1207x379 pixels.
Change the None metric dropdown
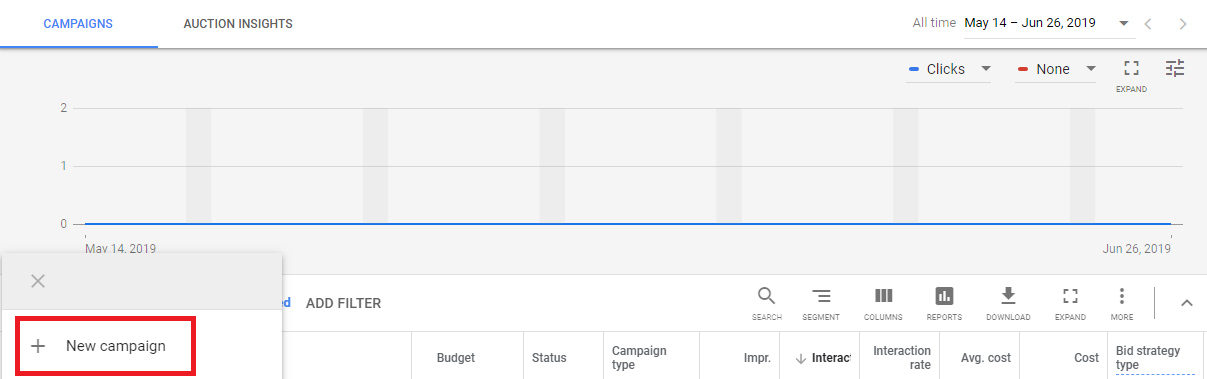coord(1056,69)
